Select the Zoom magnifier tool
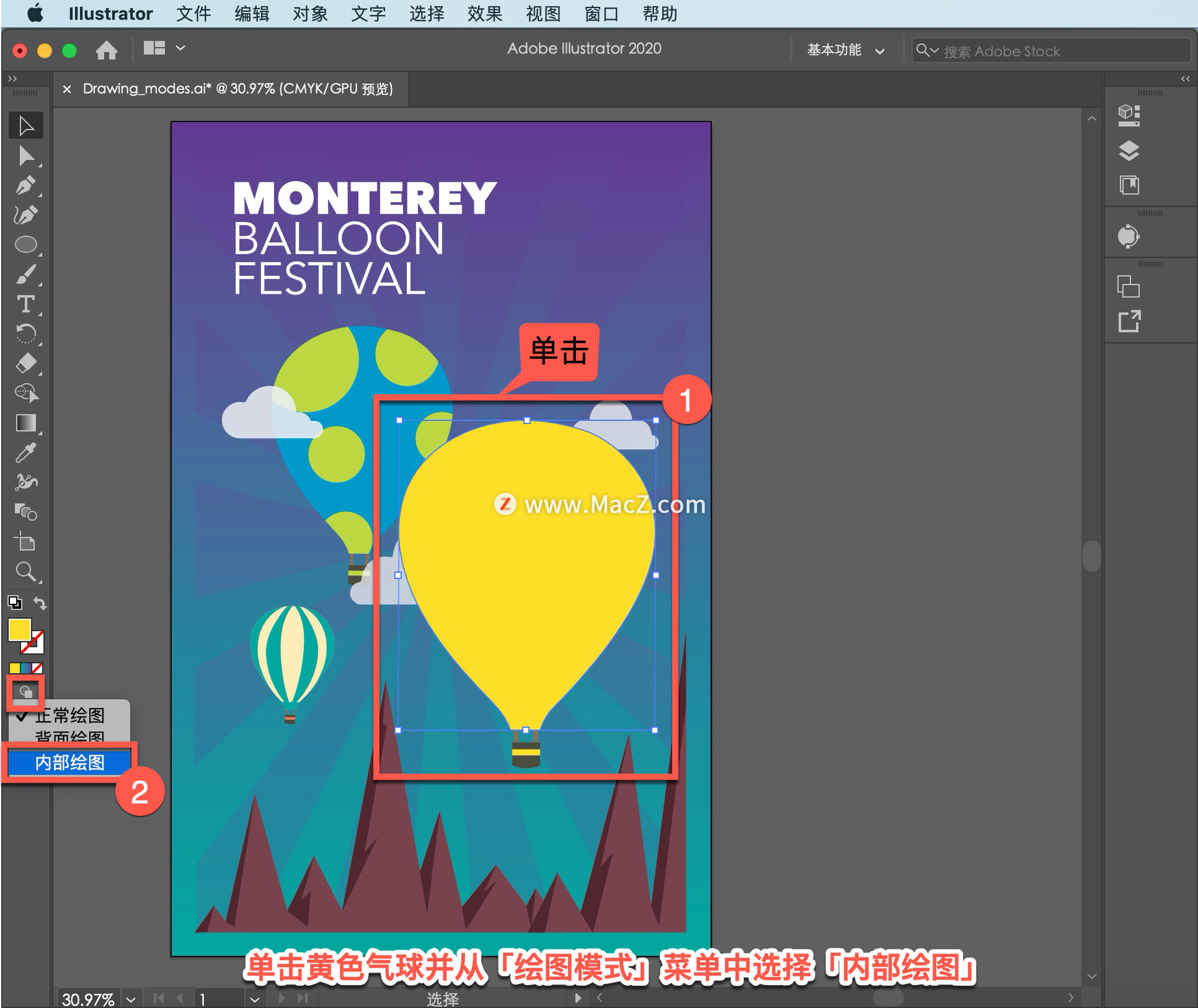Screen dimensions: 1198x1008 pyautogui.click(x=25, y=571)
